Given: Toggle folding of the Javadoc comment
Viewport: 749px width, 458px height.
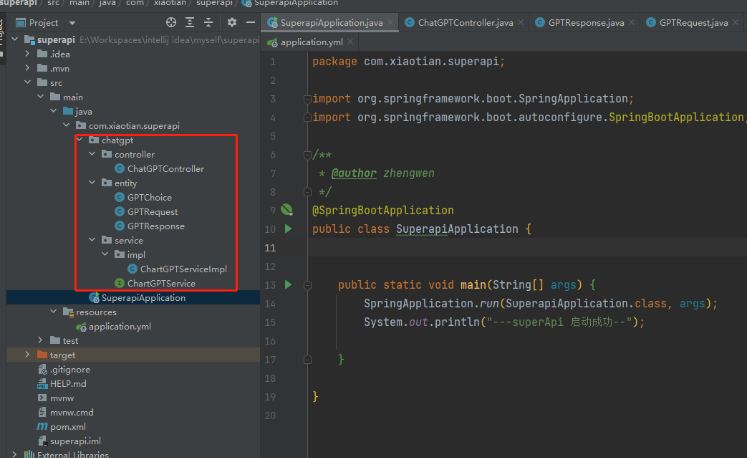Looking at the screenshot, I should tap(305, 155).
